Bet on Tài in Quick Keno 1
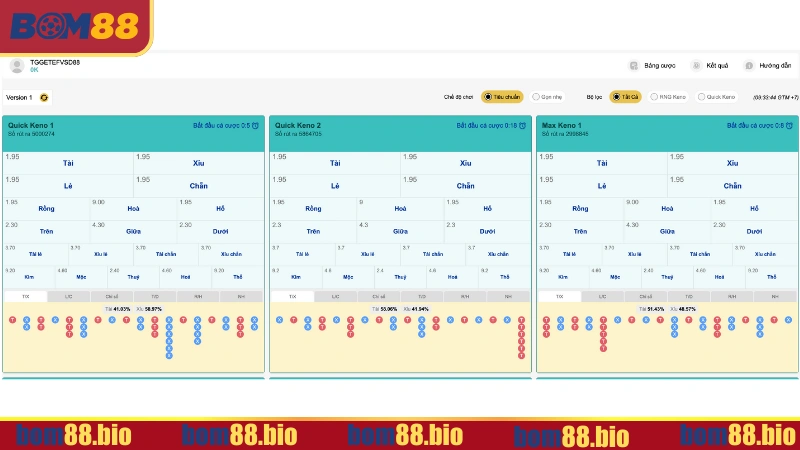Viewport: 800px width, 450px height. point(68,163)
